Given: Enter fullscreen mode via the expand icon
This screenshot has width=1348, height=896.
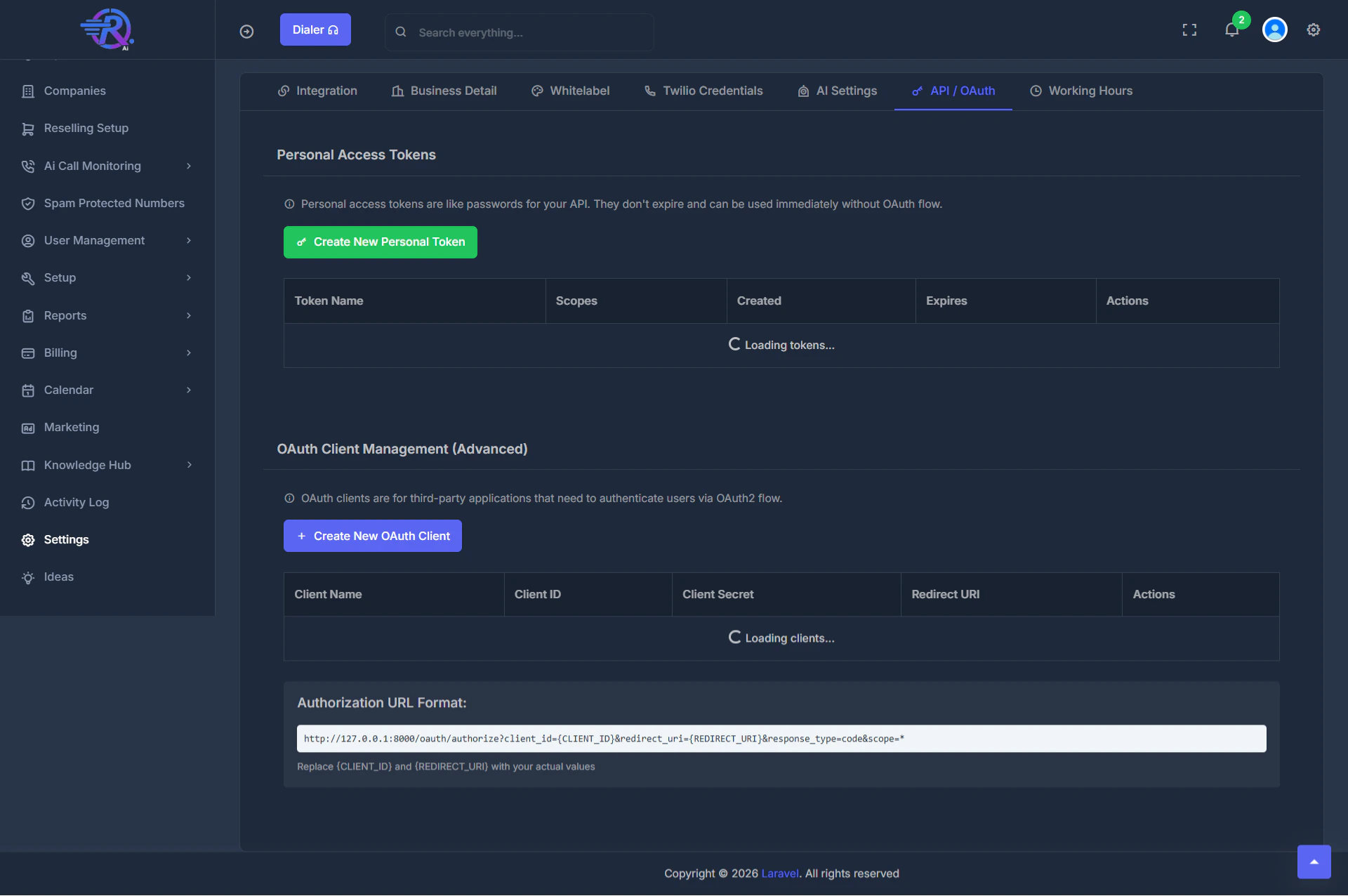Looking at the screenshot, I should [1190, 29].
